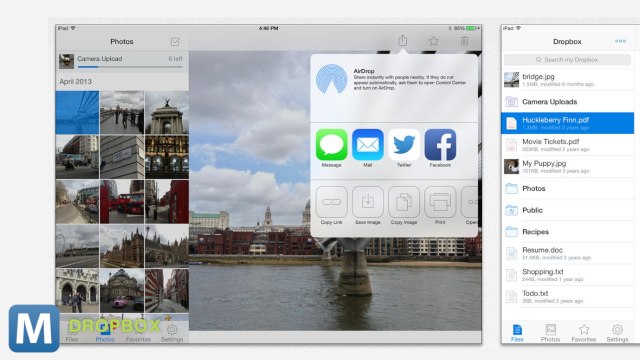This screenshot has width=640, height=360.
Task: Open the Favorites tab in left iPad
Action: [x=138, y=333]
